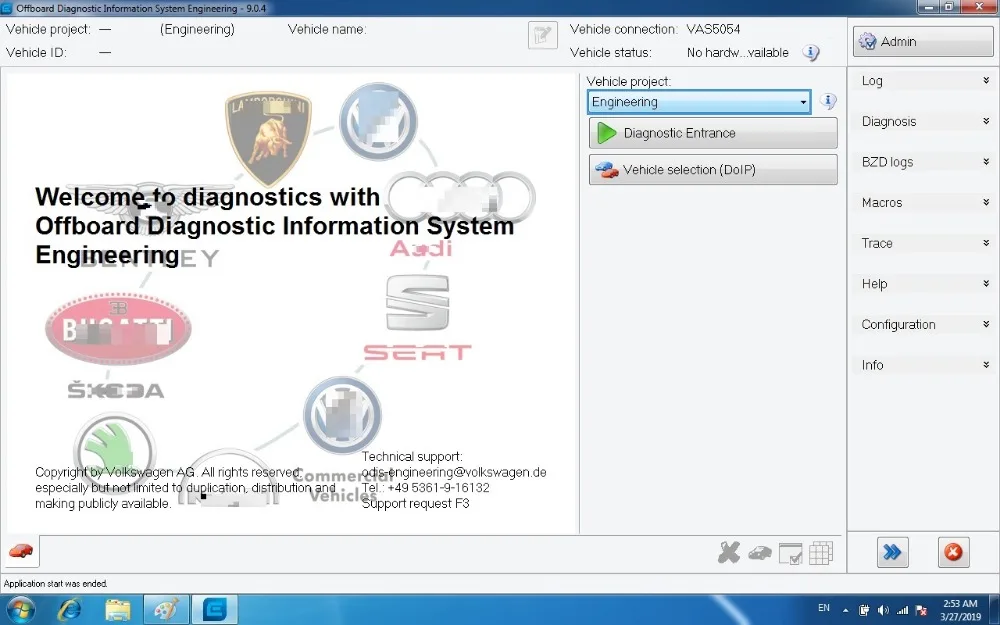Click the edit vehicle note icon

543,36
